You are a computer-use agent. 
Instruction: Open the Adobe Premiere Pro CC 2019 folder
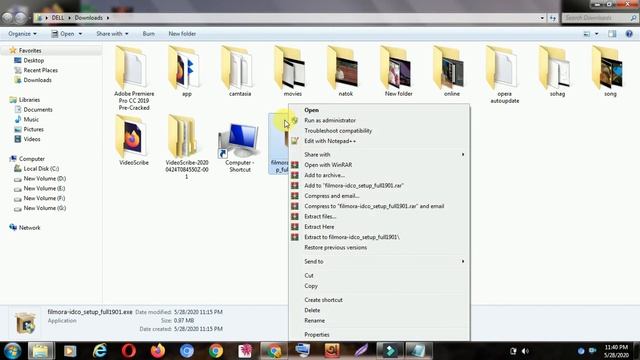[x=134, y=78]
